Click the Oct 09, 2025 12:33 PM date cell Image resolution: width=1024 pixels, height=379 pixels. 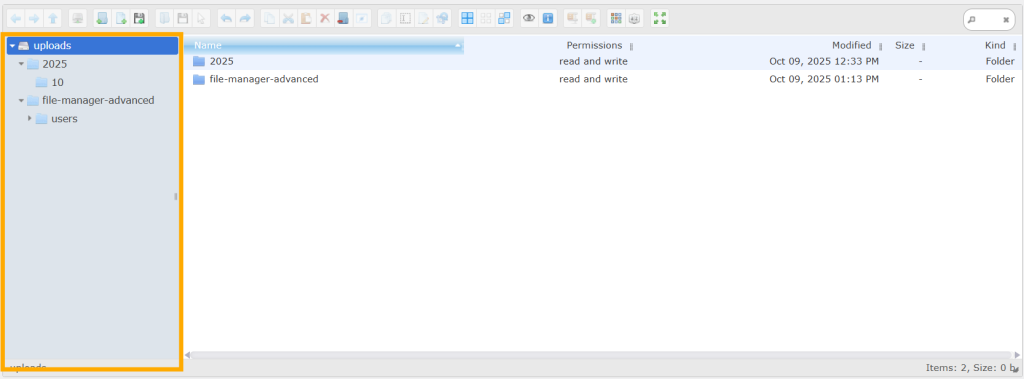(824, 61)
